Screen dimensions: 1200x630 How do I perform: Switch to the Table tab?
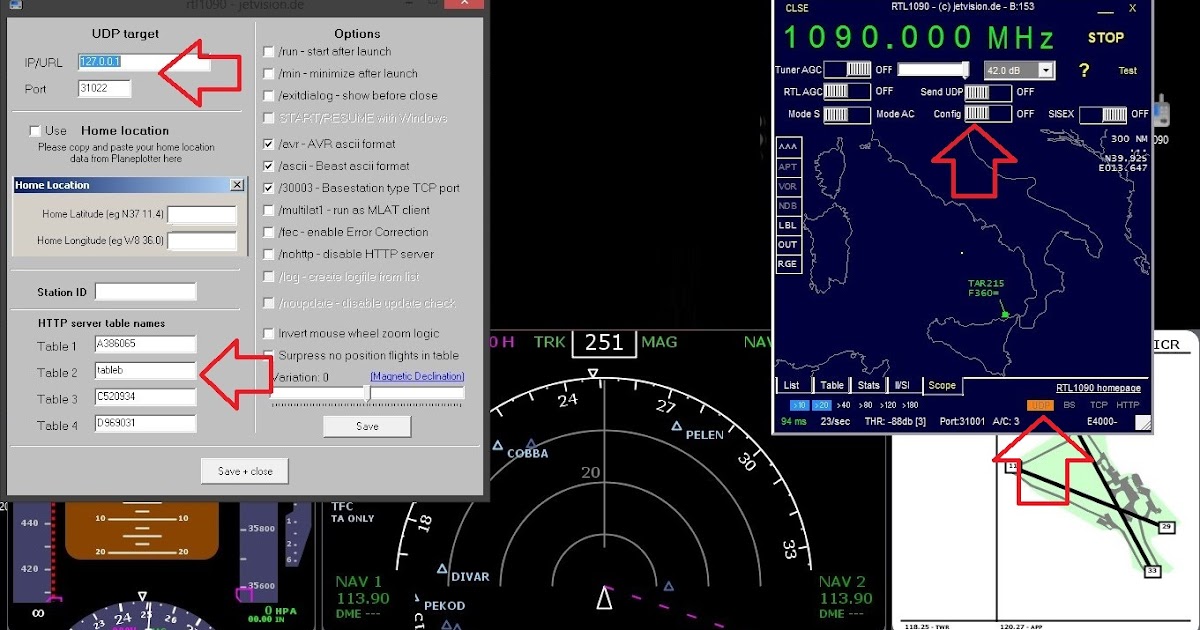tap(833, 385)
